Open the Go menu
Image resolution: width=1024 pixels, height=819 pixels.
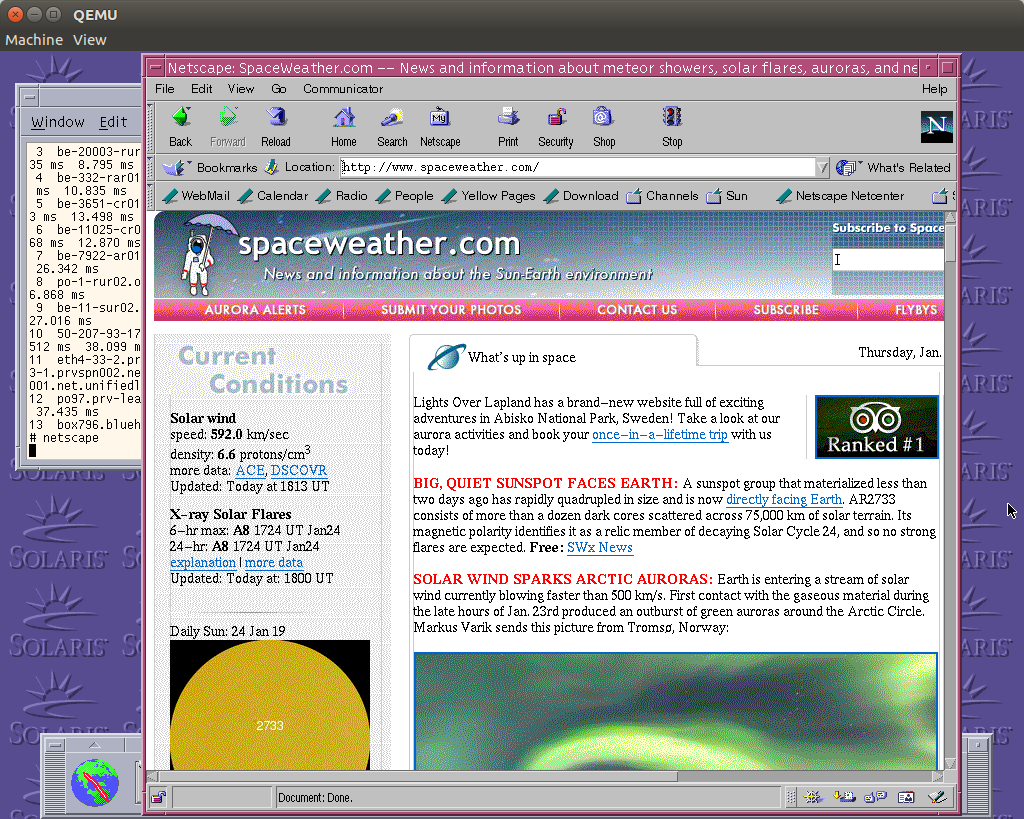(x=279, y=89)
